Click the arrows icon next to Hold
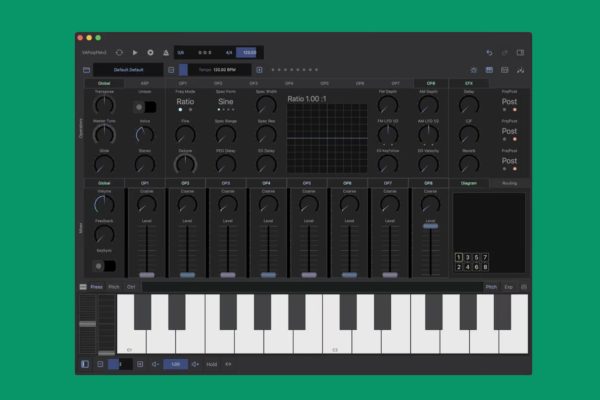600x400 pixels. pos(228,364)
